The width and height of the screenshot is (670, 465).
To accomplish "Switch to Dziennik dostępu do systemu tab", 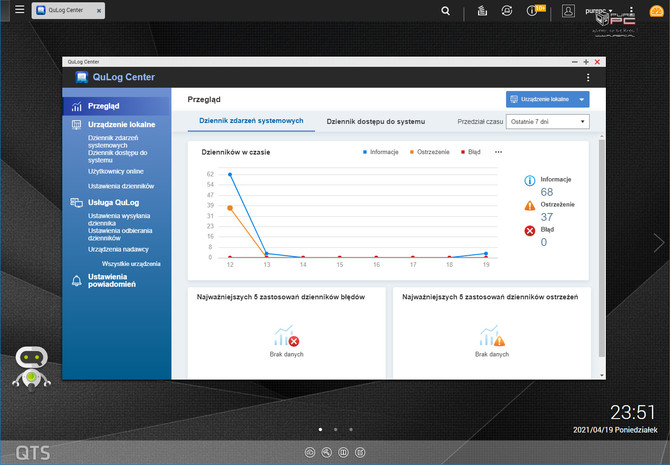I will (376, 122).
